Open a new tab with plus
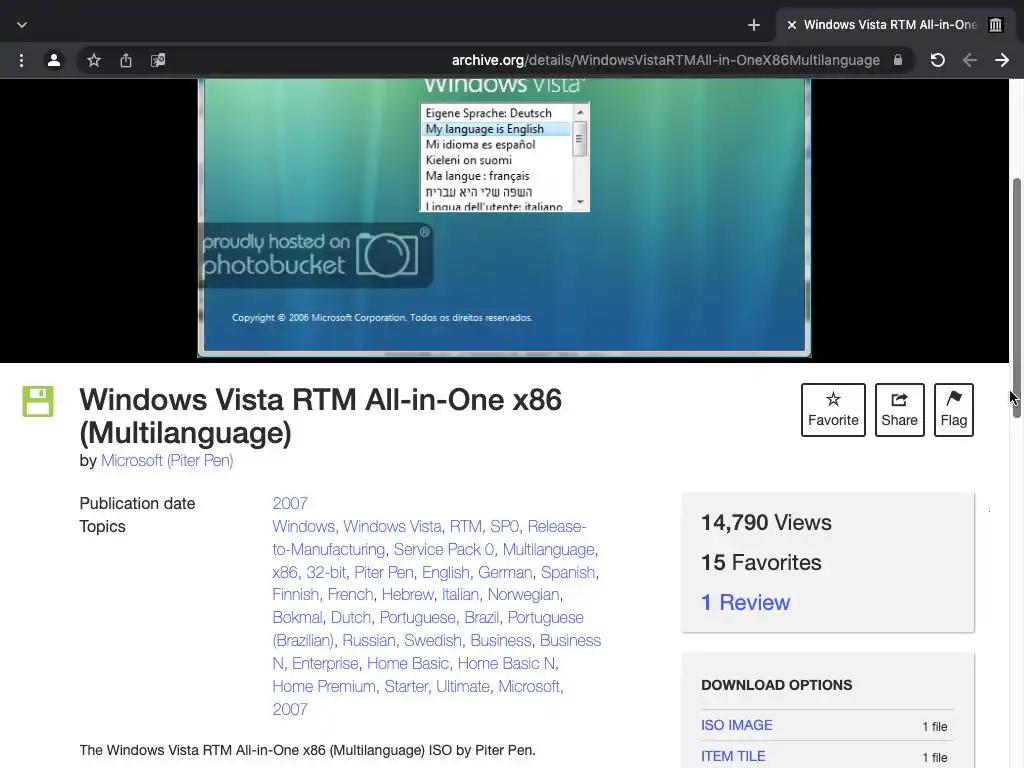 [x=754, y=25]
